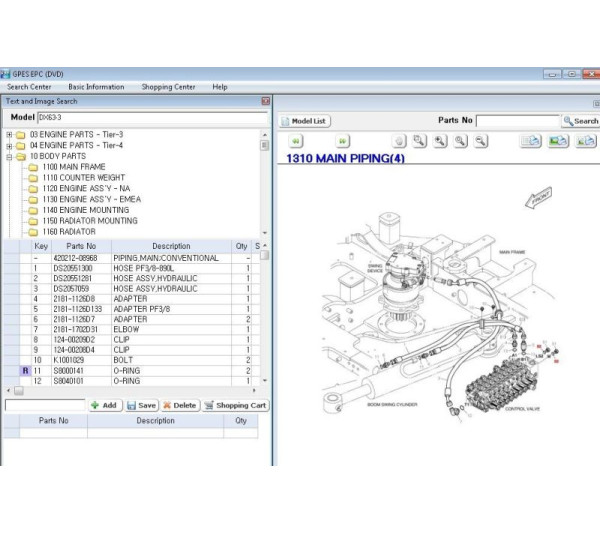
Task: Collapse the 10 BODY PARTS node
Action: click(9, 156)
